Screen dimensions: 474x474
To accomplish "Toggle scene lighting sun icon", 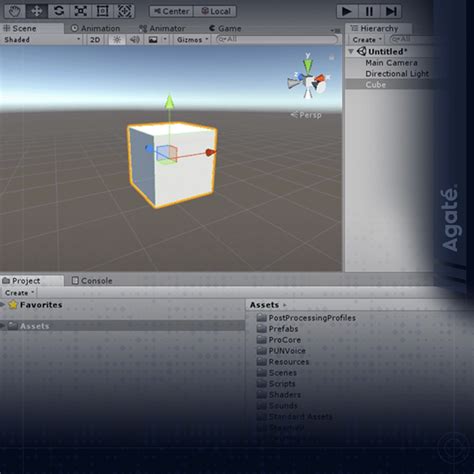I will 117,40.
